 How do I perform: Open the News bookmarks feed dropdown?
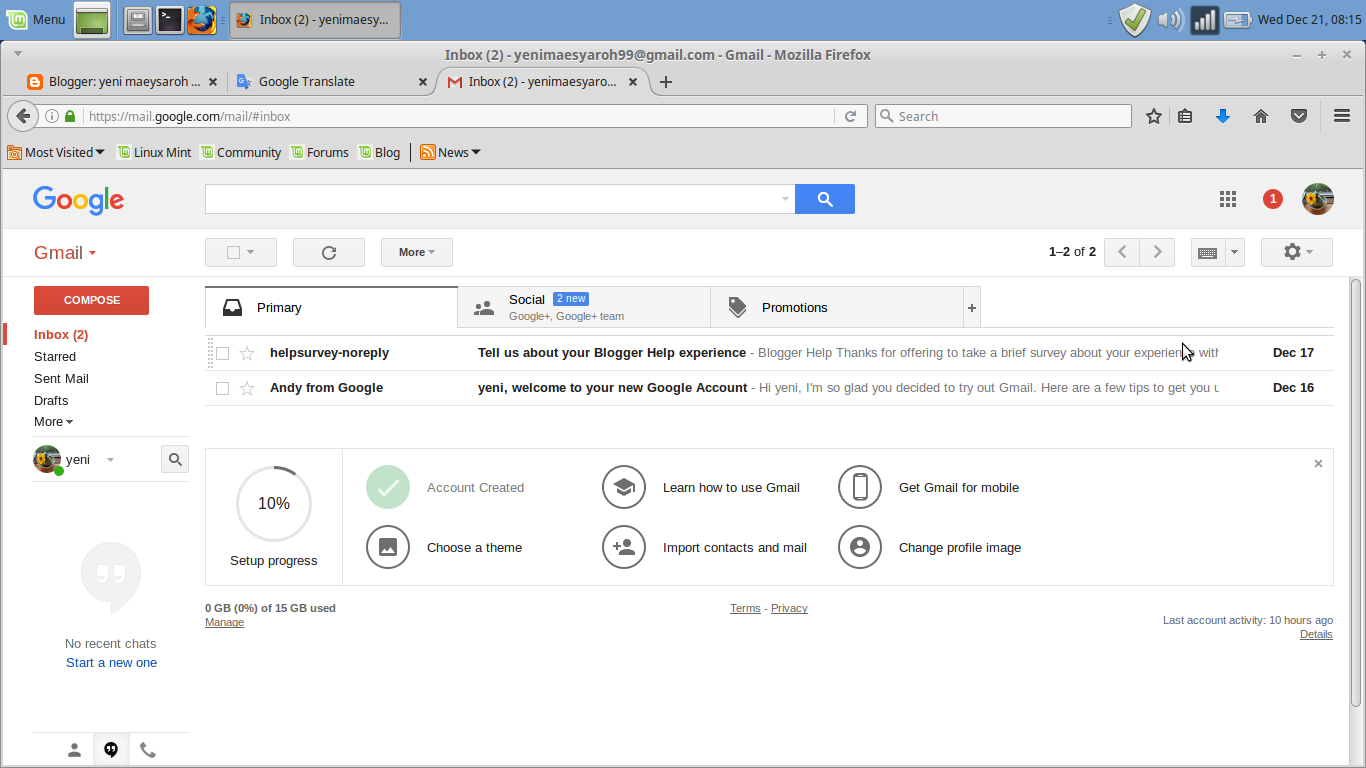[x=450, y=152]
